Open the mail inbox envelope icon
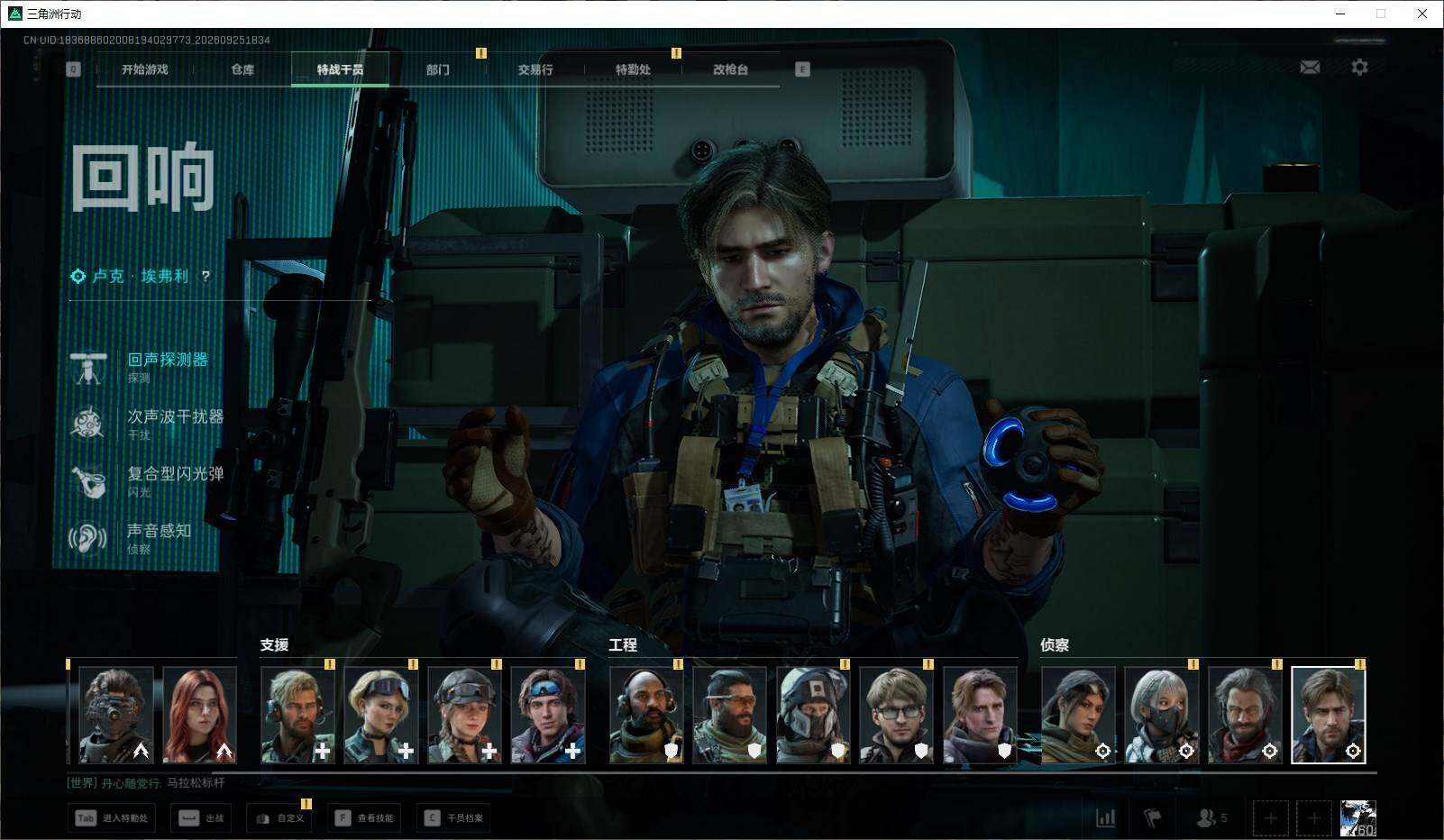The image size is (1444, 840). (1310, 68)
